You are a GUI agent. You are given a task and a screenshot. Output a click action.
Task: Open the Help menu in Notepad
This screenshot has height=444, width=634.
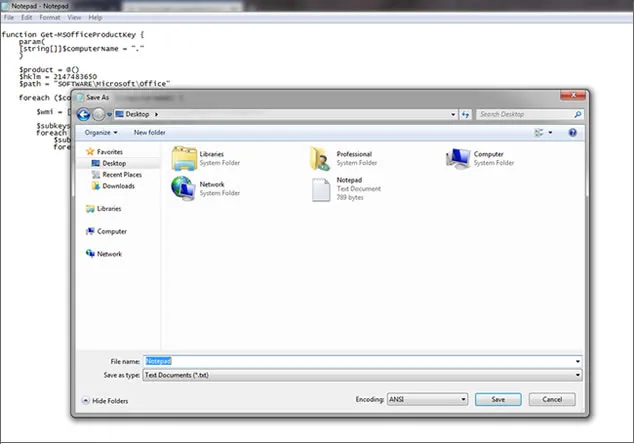tap(95, 17)
